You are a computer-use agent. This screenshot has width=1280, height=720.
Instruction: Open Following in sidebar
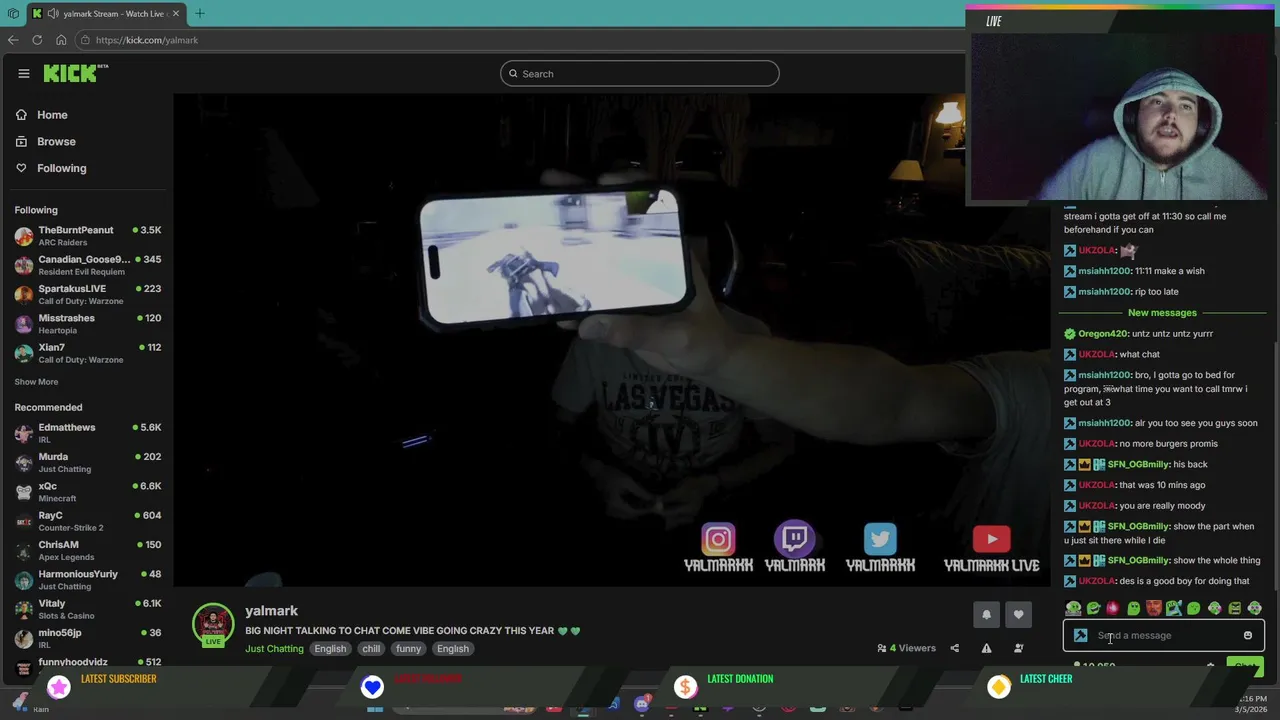[x=51, y=168]
